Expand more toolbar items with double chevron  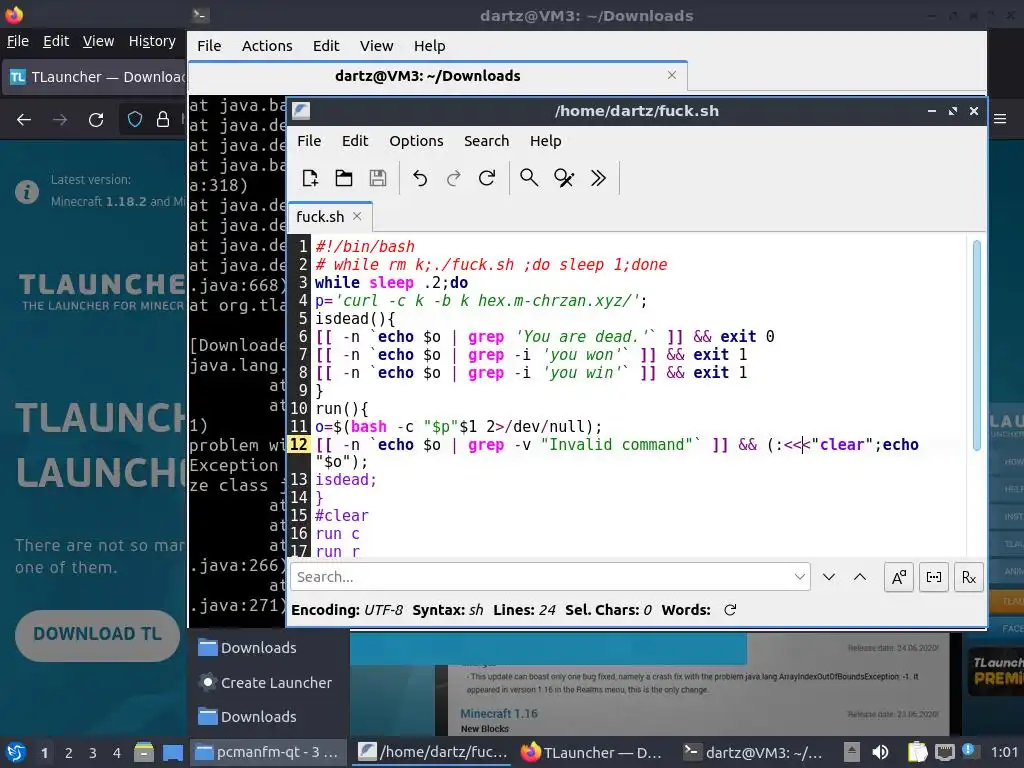[598, 178]
